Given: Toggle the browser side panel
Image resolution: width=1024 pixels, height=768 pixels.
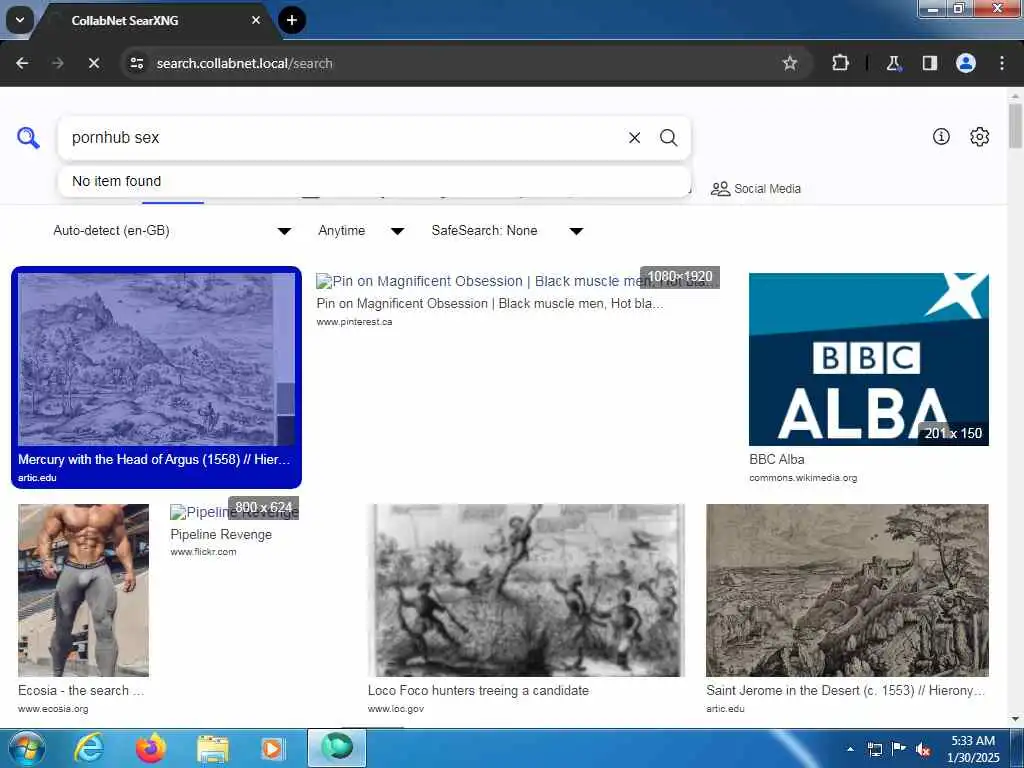Looking at the screenshot, I should coord(930,63).
